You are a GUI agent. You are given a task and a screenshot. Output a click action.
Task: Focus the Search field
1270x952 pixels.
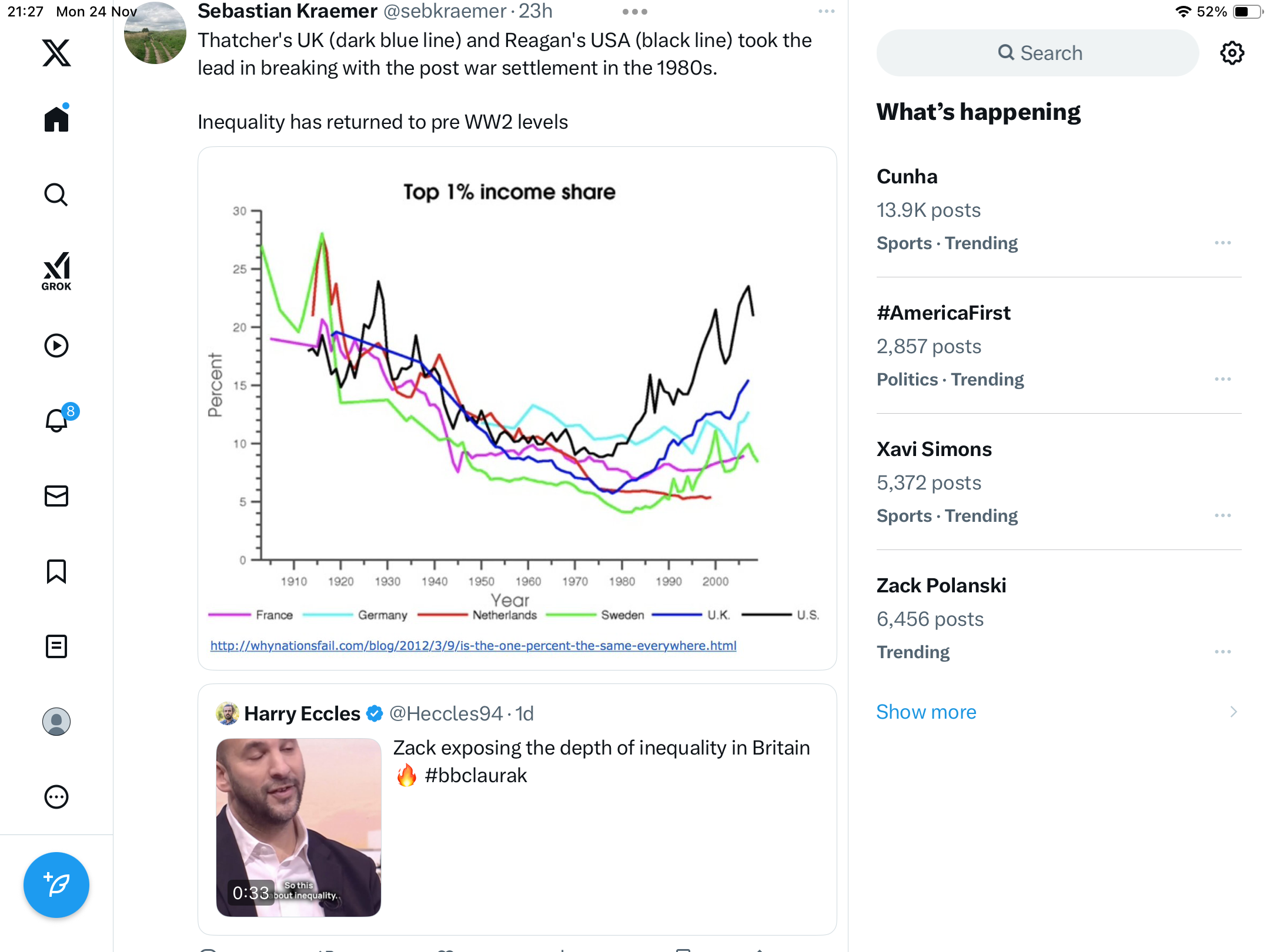coord(1038,53)
